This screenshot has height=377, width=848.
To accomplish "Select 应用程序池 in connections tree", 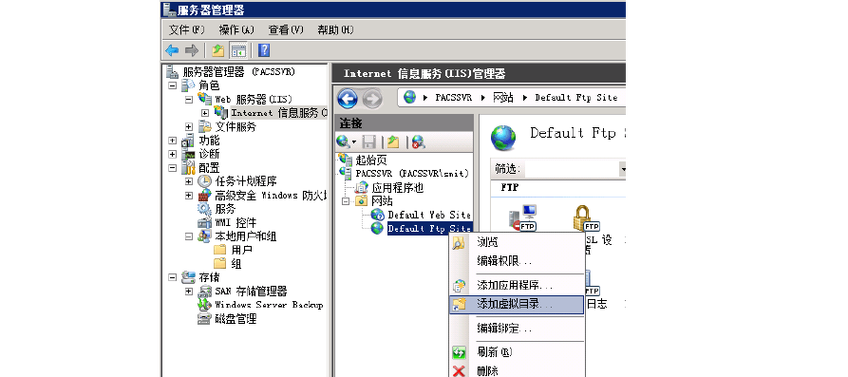I will pyautogui.click(x=398, y=188).
